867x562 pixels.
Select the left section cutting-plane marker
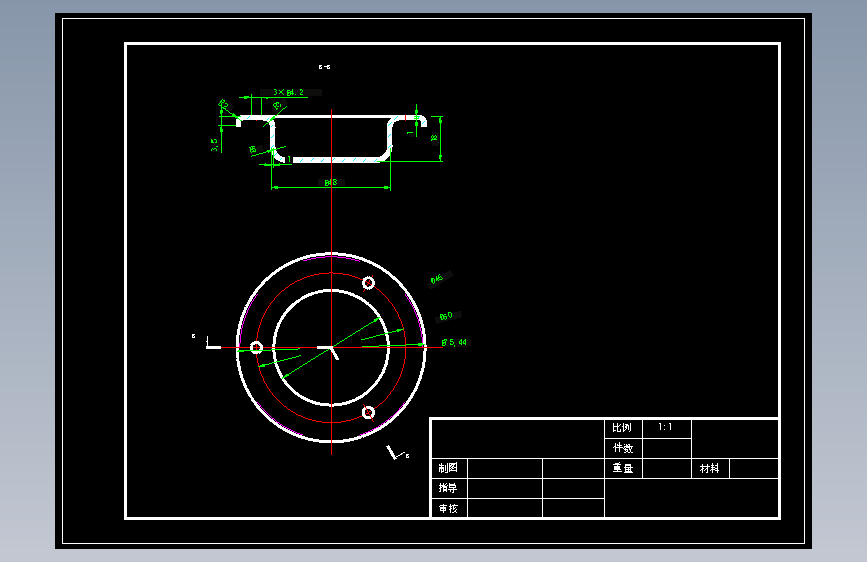click(x=213, y=343)
